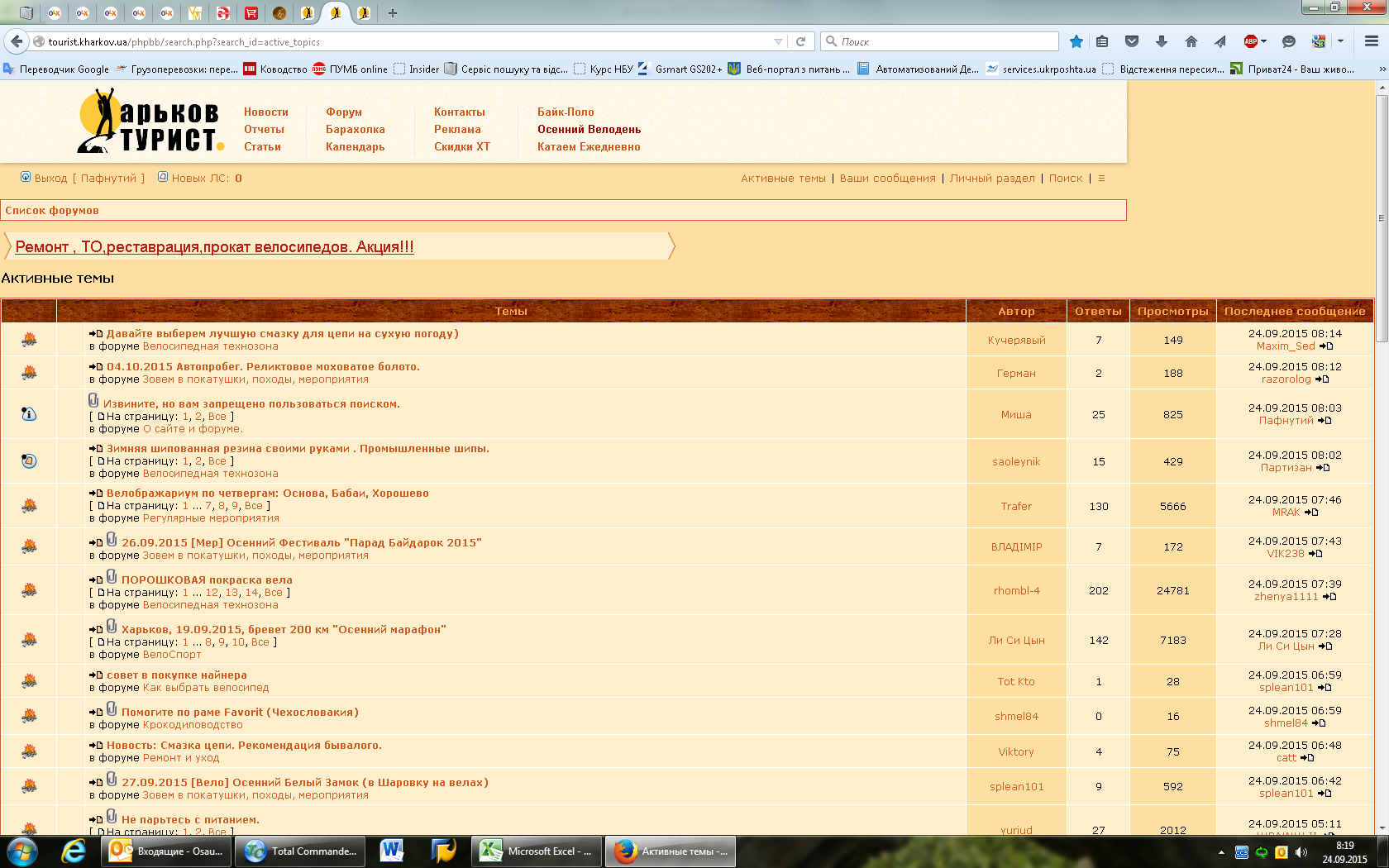The height and width of the screenshot is (868, 1389).
Task: Open the Форум navigation menu item
Action: tap(344, 112)
